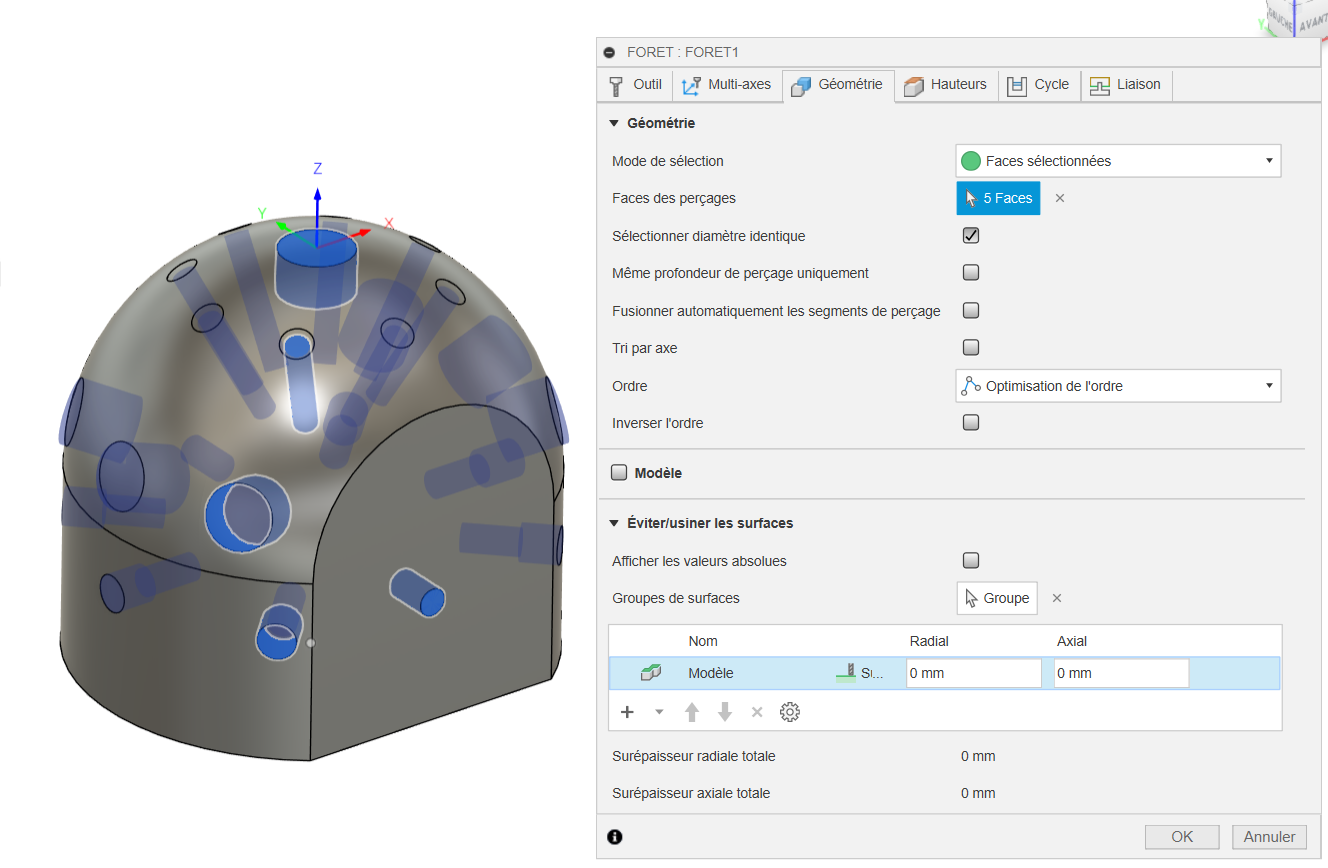Collapse the Éviter/usiner les surfaces section
Image resolution: width=1328 pixels, height=868 pixels.
tap(614, 523)
